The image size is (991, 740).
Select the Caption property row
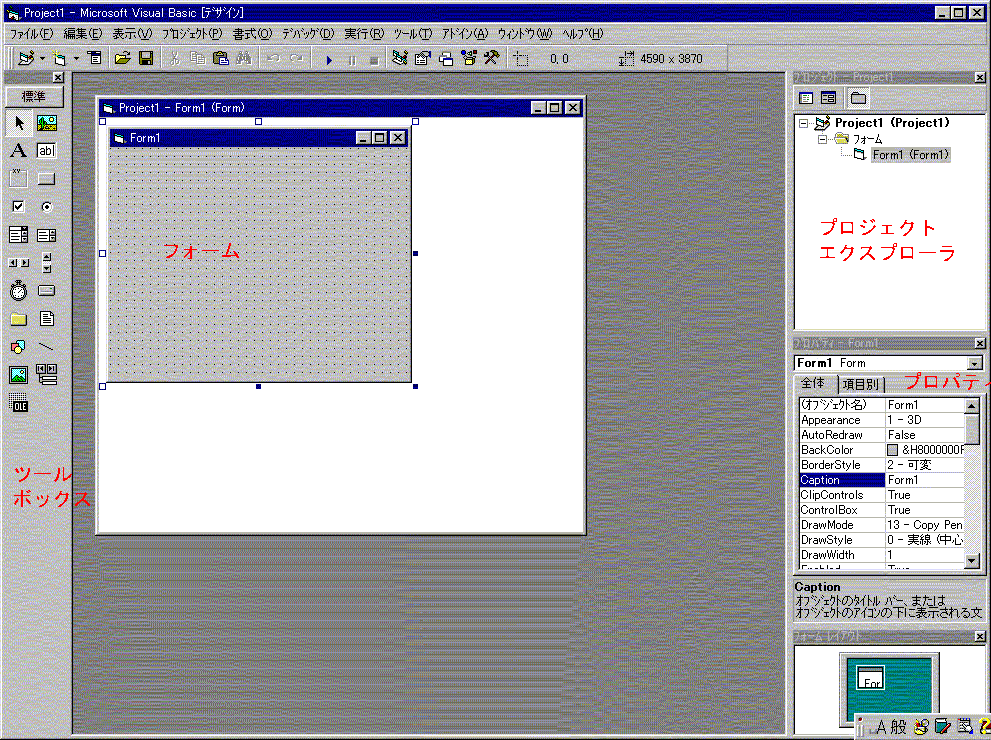point(882,480)
